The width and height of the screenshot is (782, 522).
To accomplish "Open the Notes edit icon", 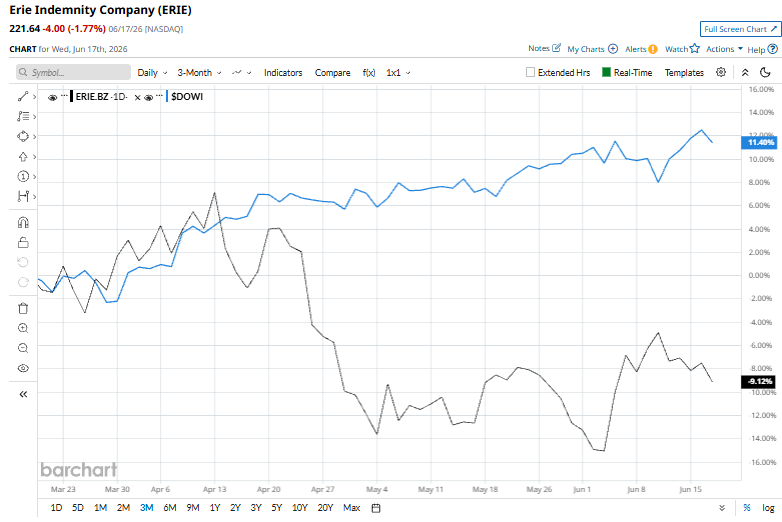I will 557,48.
